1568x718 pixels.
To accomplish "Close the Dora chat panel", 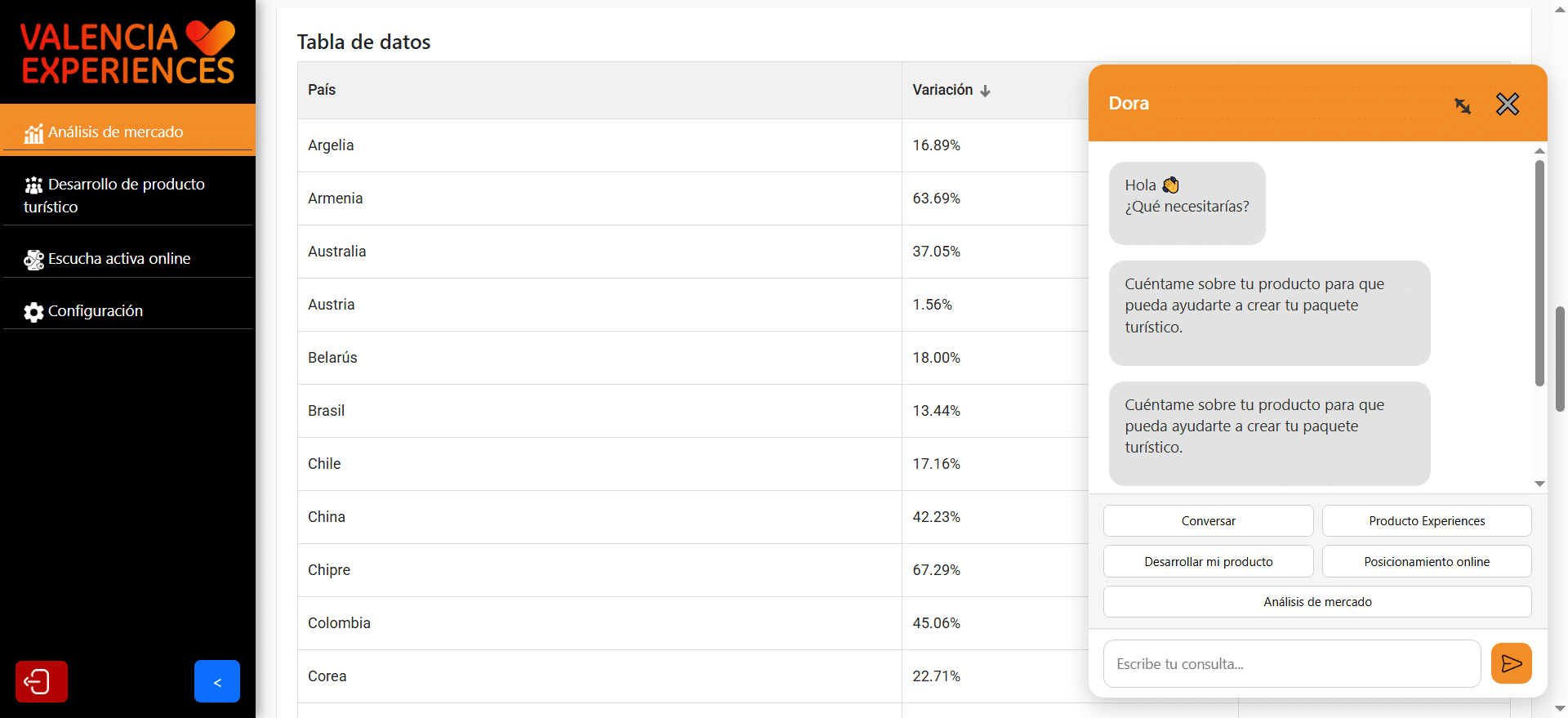I will (x=1508, y=104).
